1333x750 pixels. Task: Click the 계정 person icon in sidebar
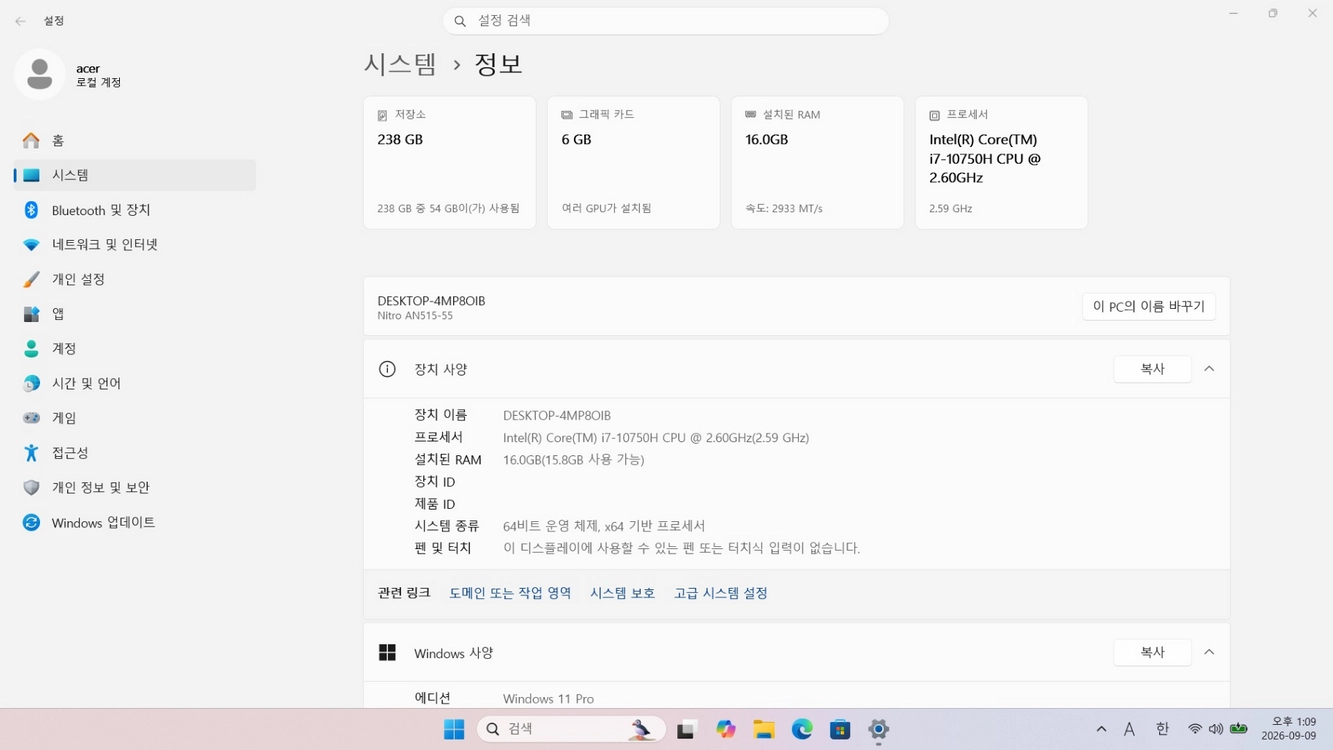coord(32,349)
